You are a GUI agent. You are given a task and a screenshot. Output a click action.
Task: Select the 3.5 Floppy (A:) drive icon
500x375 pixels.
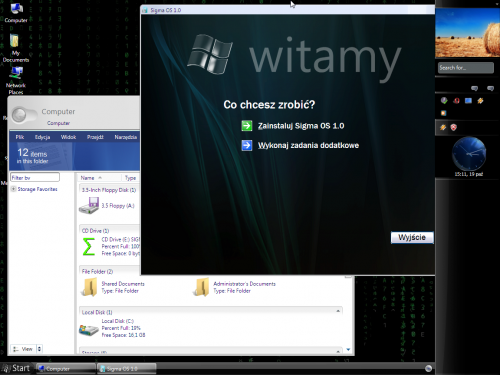[89, 205]
